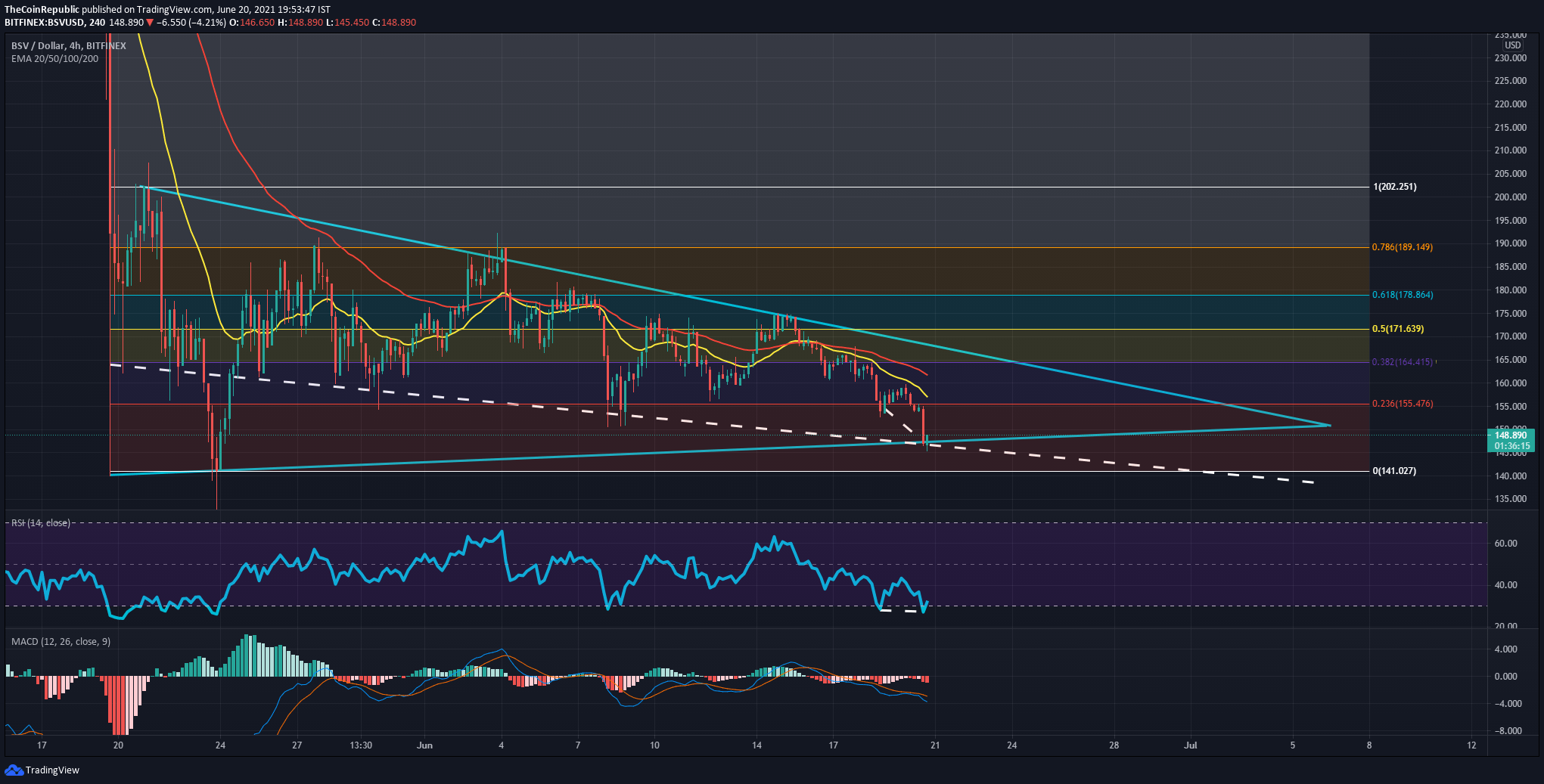Select the Fibonacci level label 0.382(164.415)
This screenshot has height=784, width=1544.
pos(1403,362)
